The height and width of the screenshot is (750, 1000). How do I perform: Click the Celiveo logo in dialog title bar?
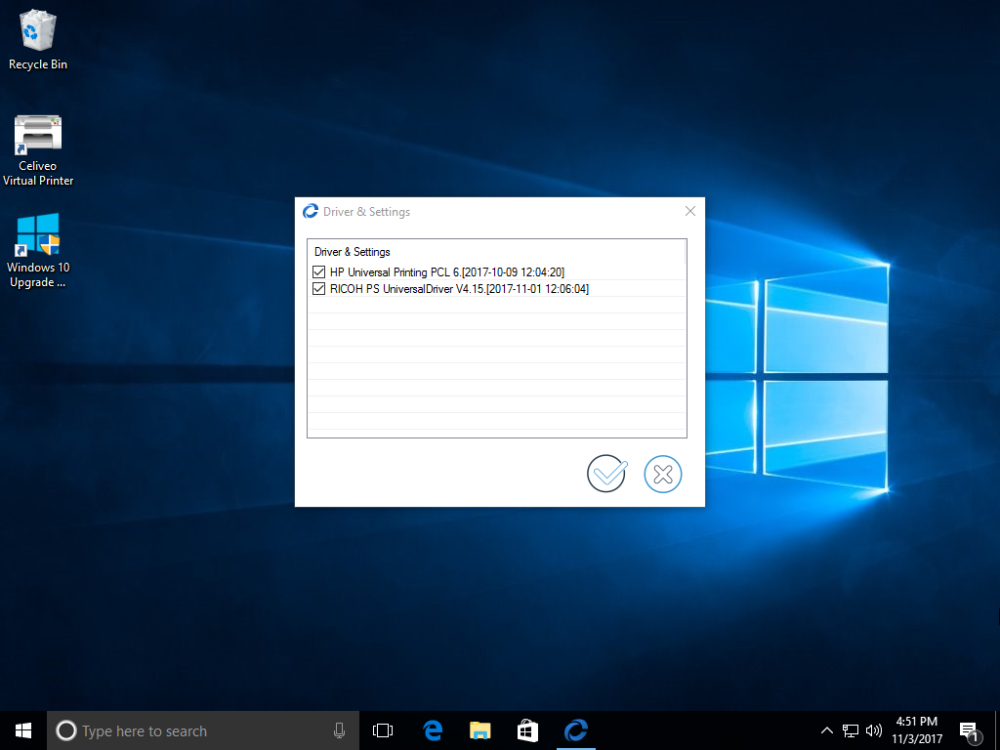(310, 211)
